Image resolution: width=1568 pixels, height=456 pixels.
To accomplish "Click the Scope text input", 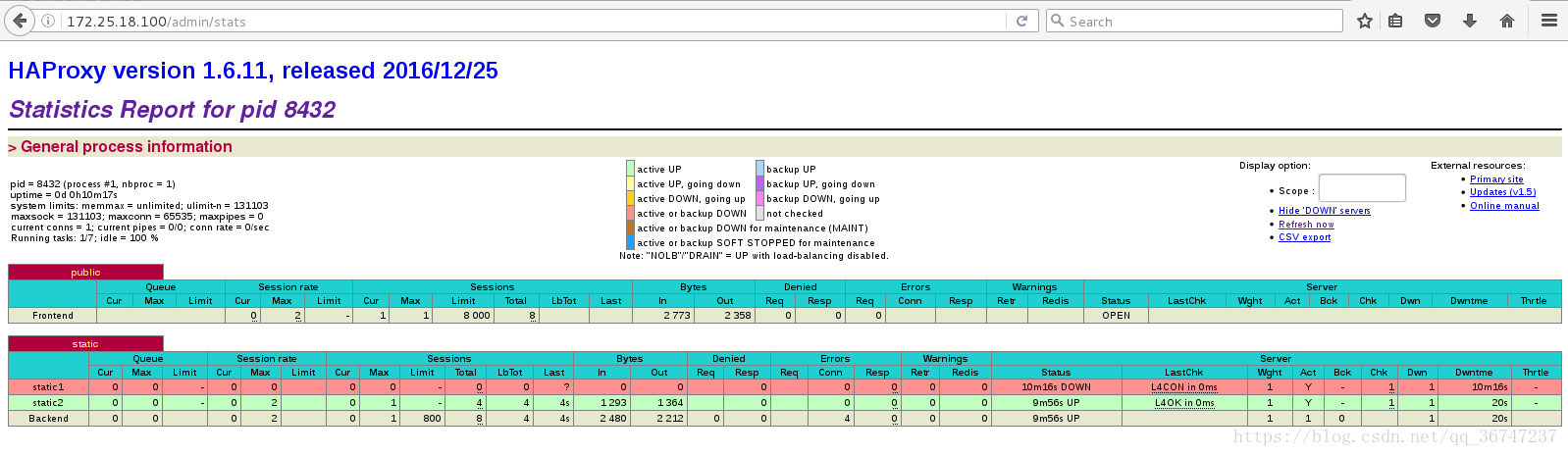I will [x=1362, y=188].
